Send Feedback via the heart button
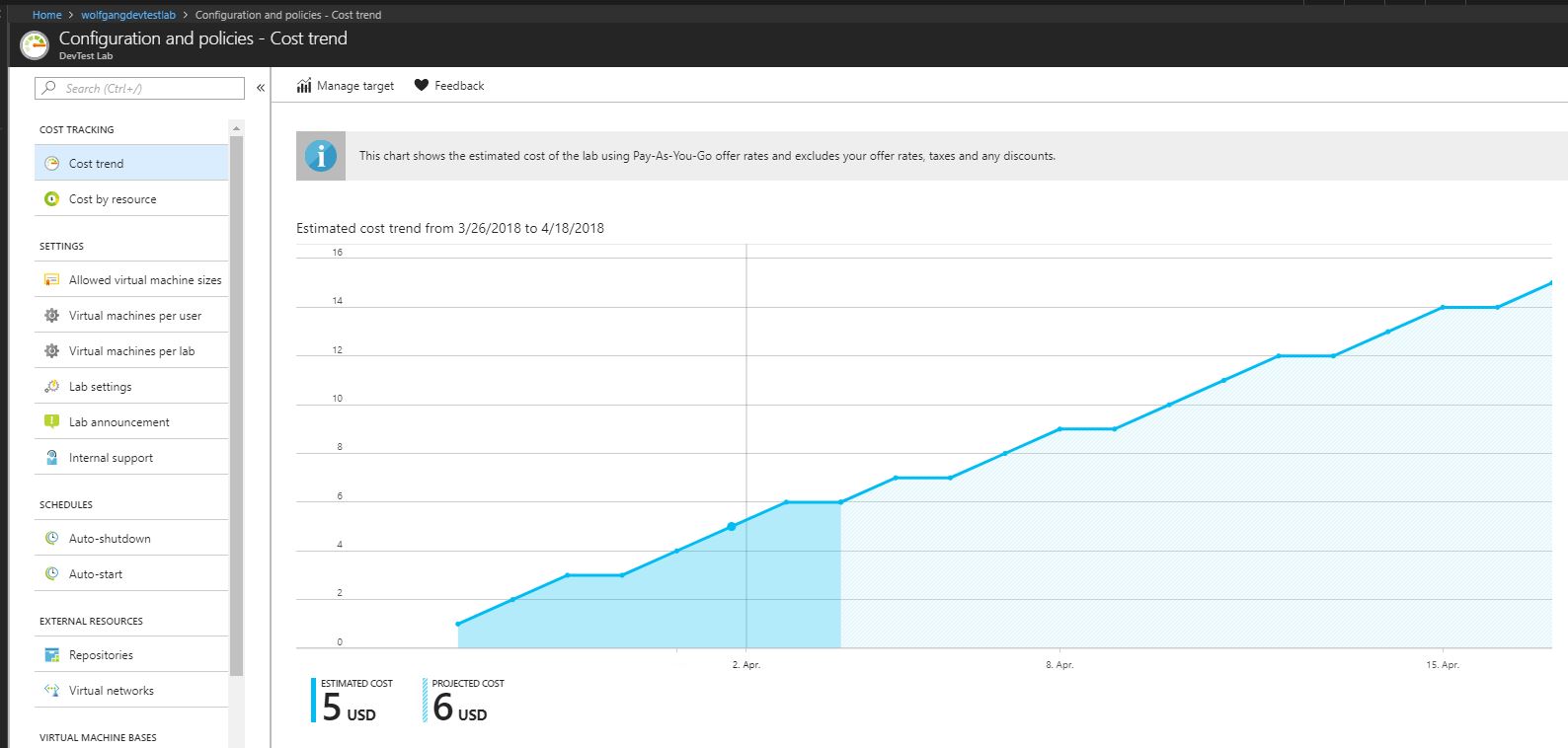 pyautogui.click(x=449, y=86)
